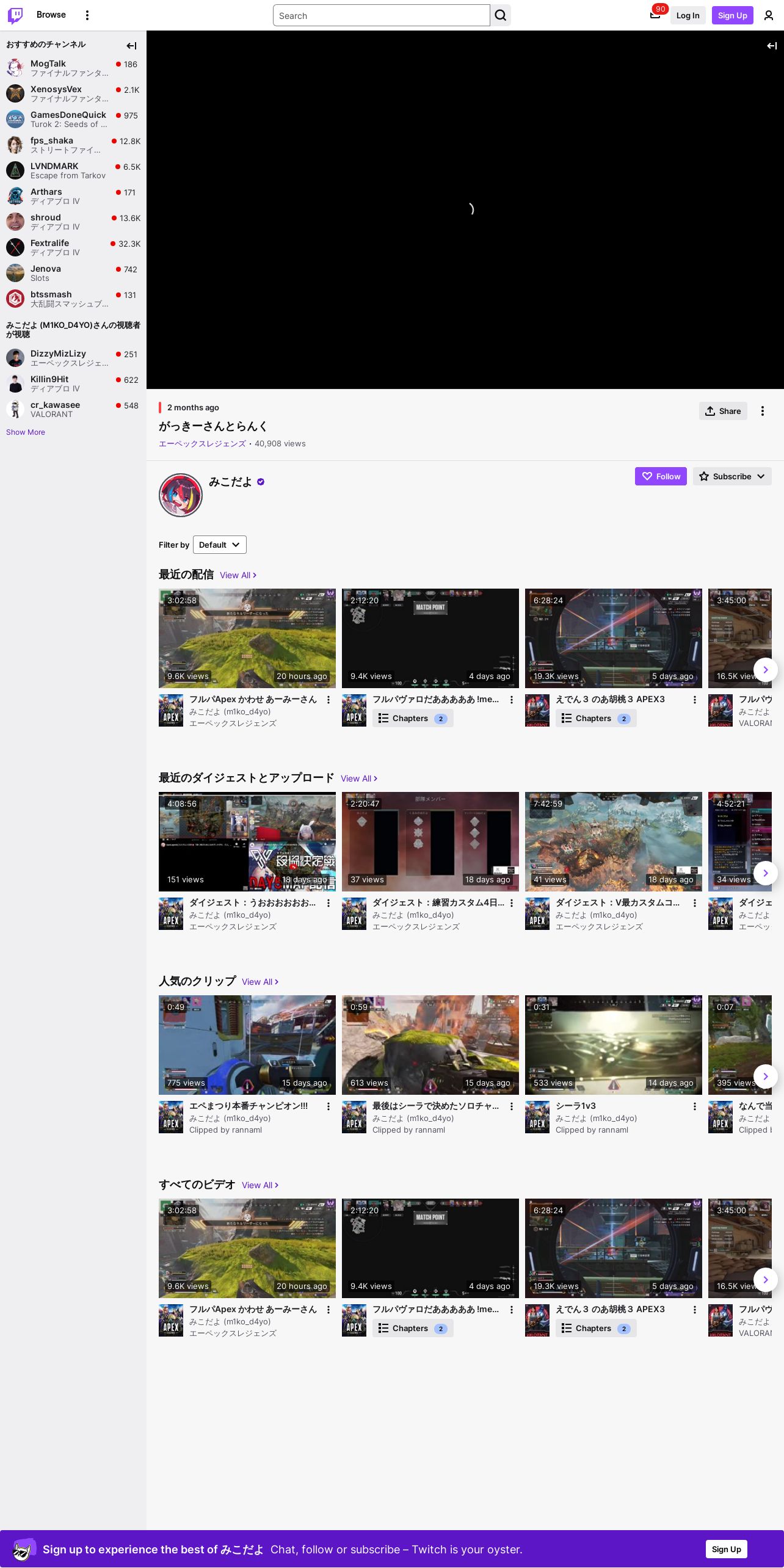Open the 6:28:24 thumbnail in すべてのビデオ
Viewport: 784px width, 1568px height.
click(x=614, y=1248)
